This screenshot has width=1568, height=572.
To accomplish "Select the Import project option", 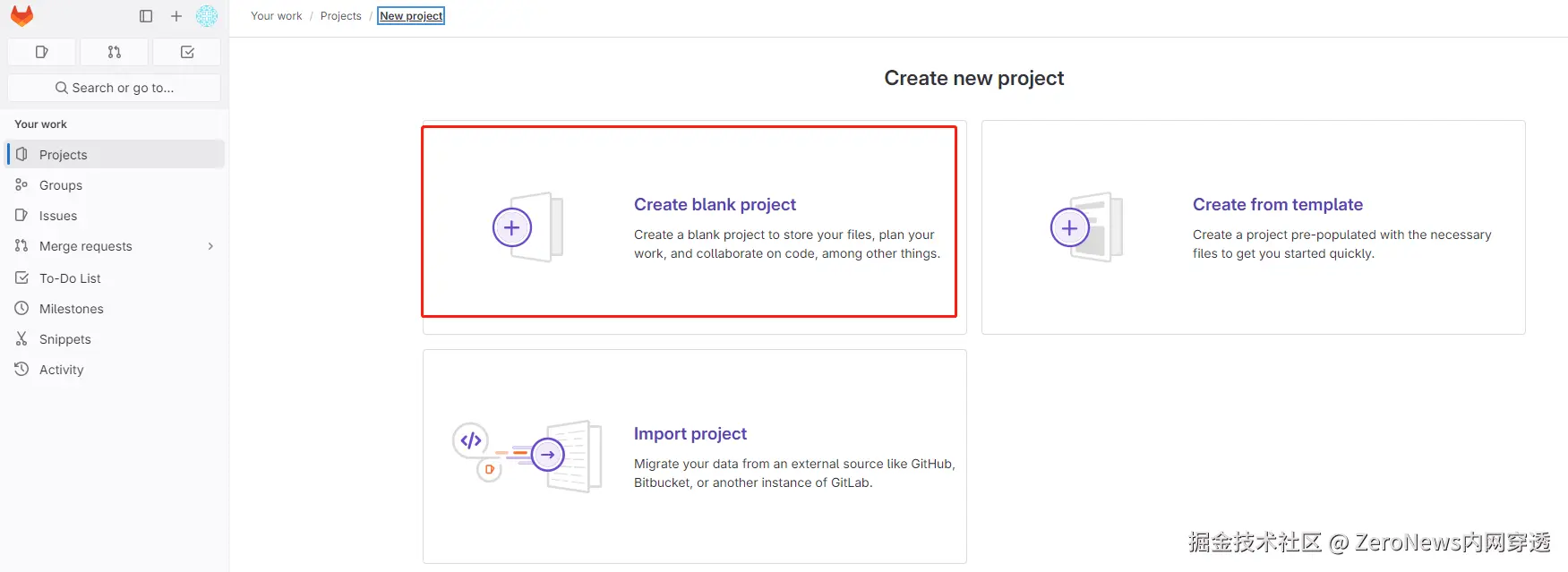I will pyautogui.click(x=690, y=434).
